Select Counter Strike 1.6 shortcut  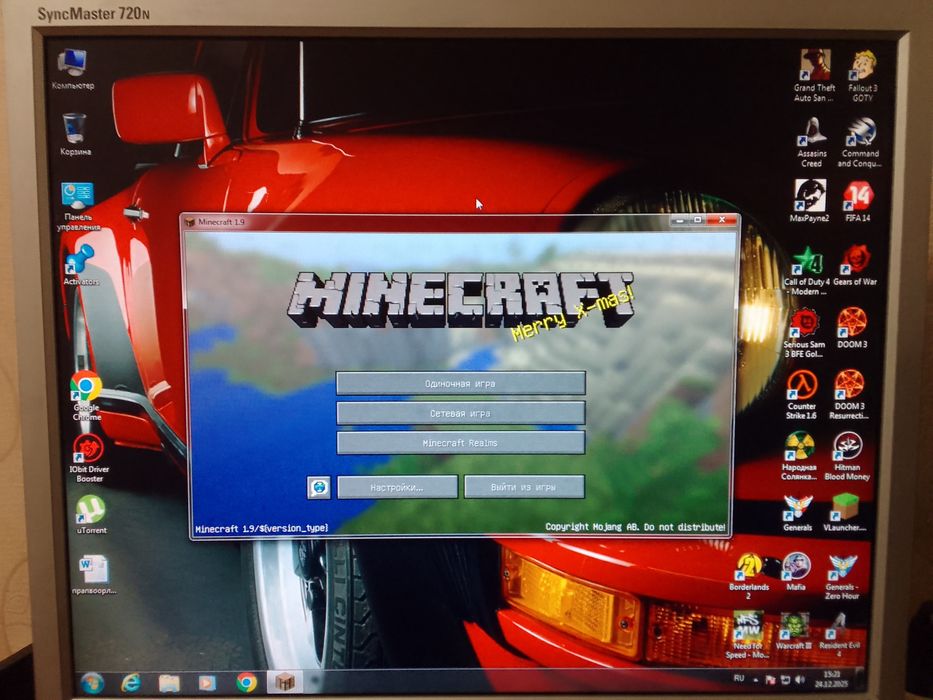click(x=801, y=395)
